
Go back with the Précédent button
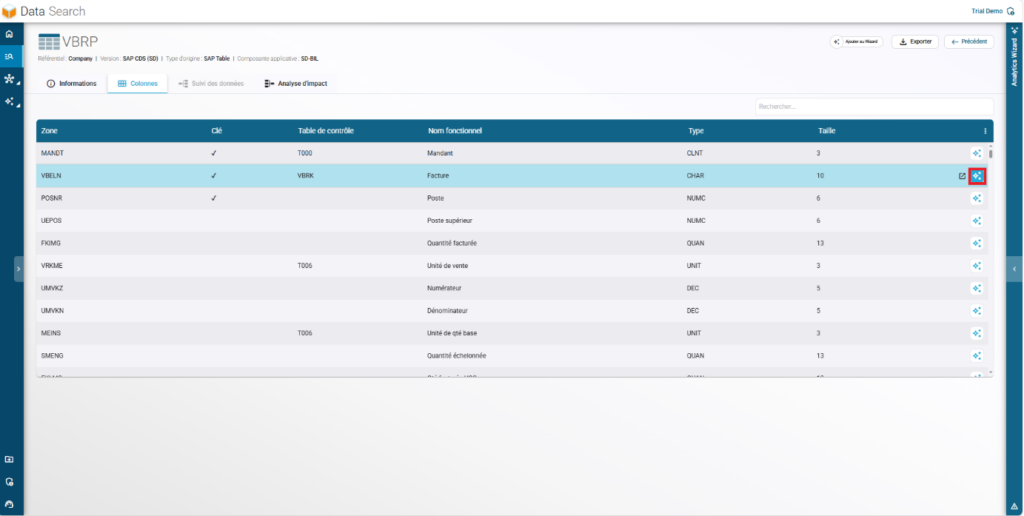[x=968, y=42]
